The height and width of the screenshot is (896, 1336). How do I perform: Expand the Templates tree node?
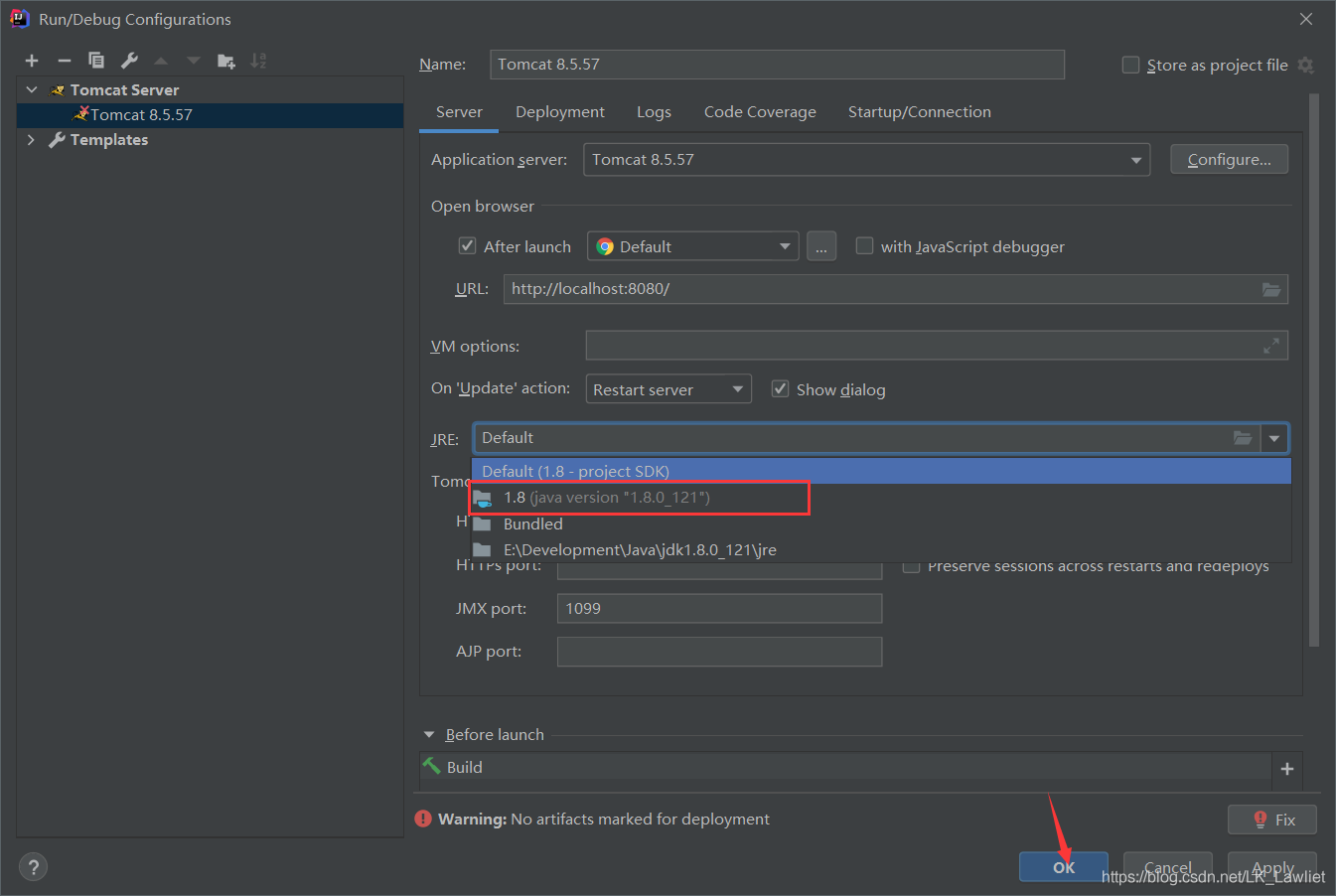pos(32,140)
